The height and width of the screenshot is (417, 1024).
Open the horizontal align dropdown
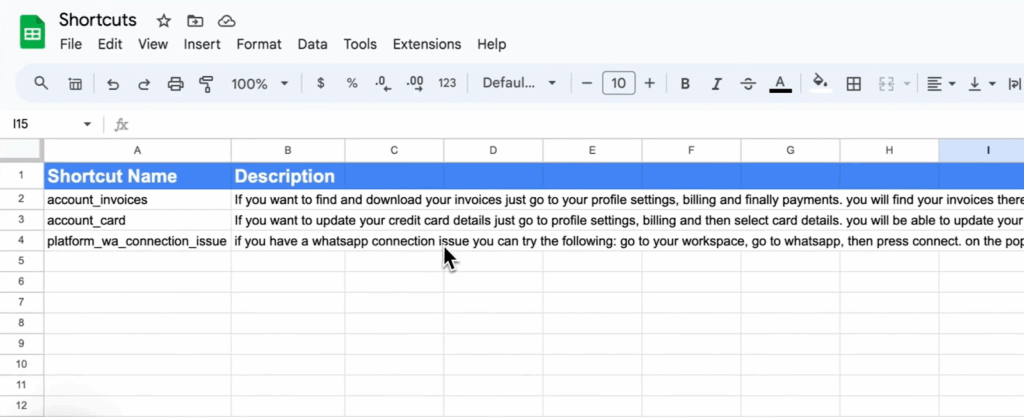(x=940, y=84)
